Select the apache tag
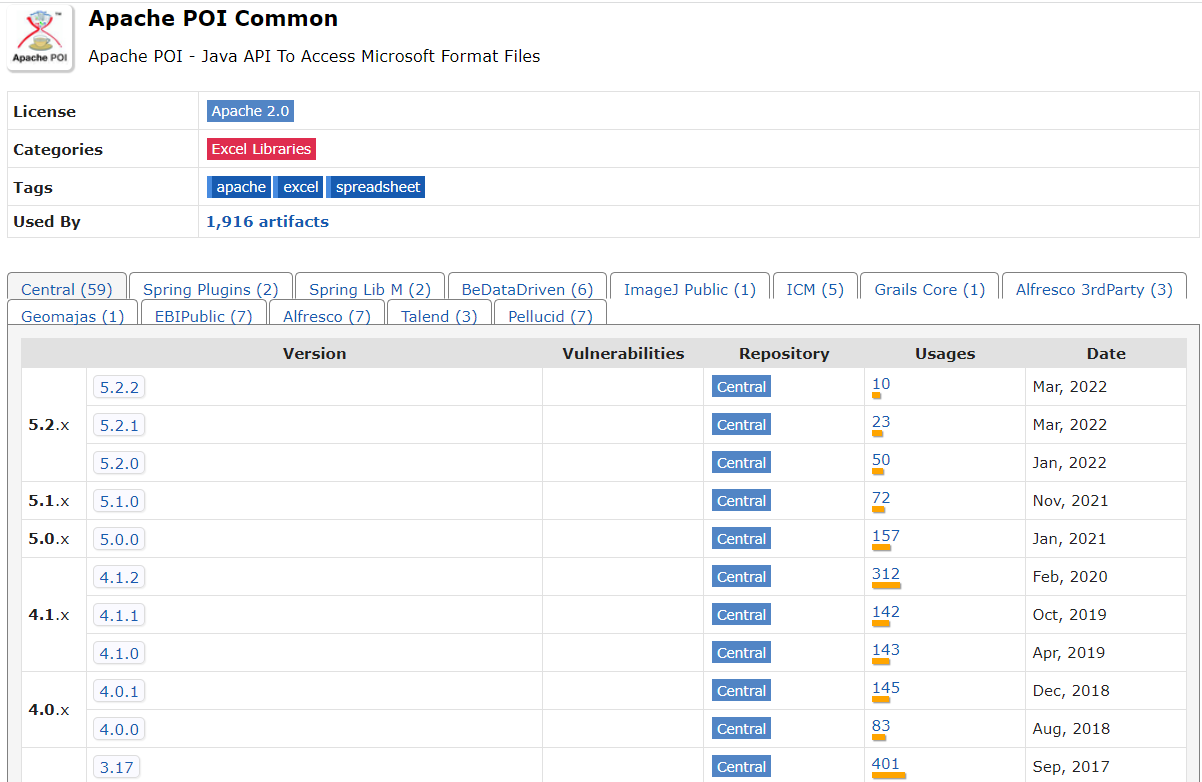Image resolution: width=1202 pixels, height=782 pixels. [239, 187]
